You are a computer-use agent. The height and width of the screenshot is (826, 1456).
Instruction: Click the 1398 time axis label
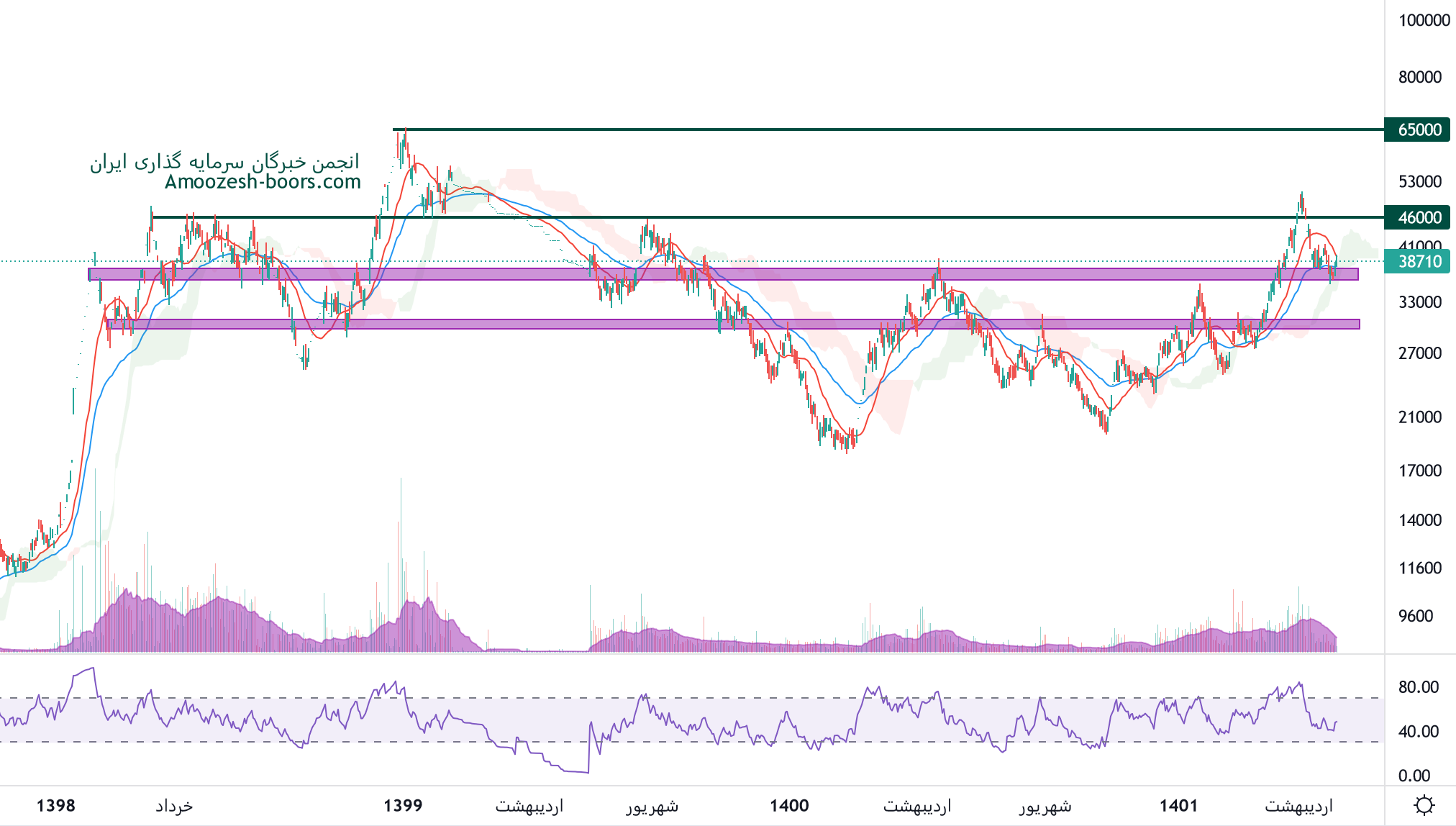click(55, 805)
